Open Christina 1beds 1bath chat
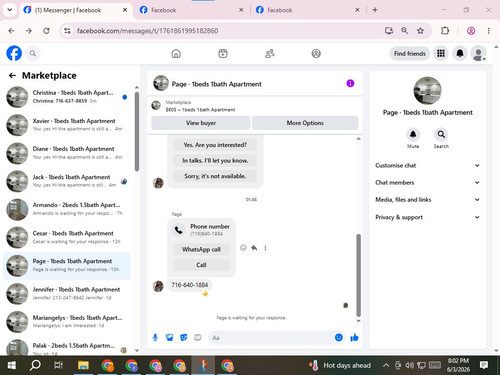500x375 pixels. 67,97
